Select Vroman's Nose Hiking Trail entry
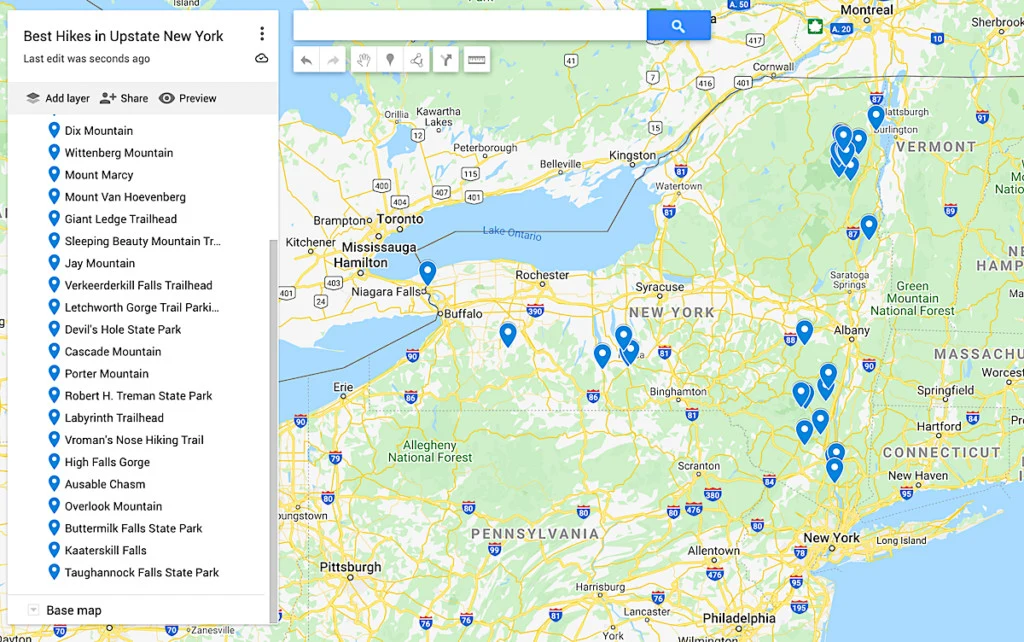 pyautogui.click(x=134, y=440)
